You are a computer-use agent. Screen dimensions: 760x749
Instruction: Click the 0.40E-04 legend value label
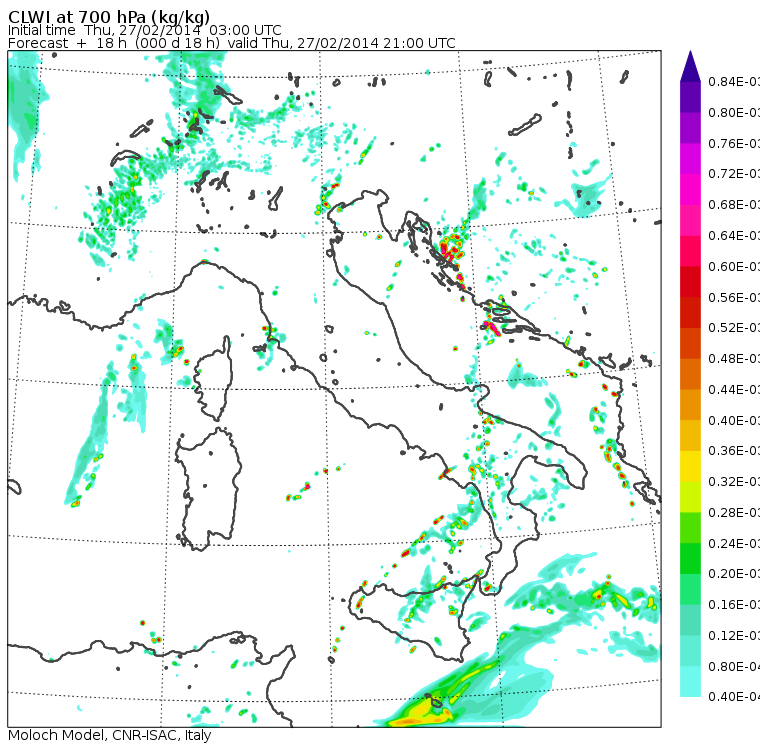734,697
